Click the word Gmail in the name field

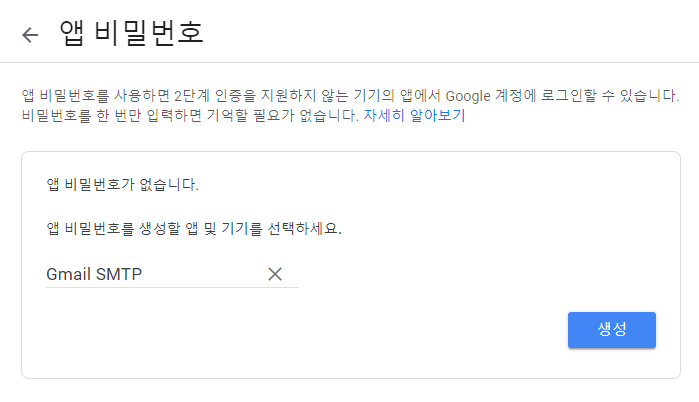click(69, 274)
